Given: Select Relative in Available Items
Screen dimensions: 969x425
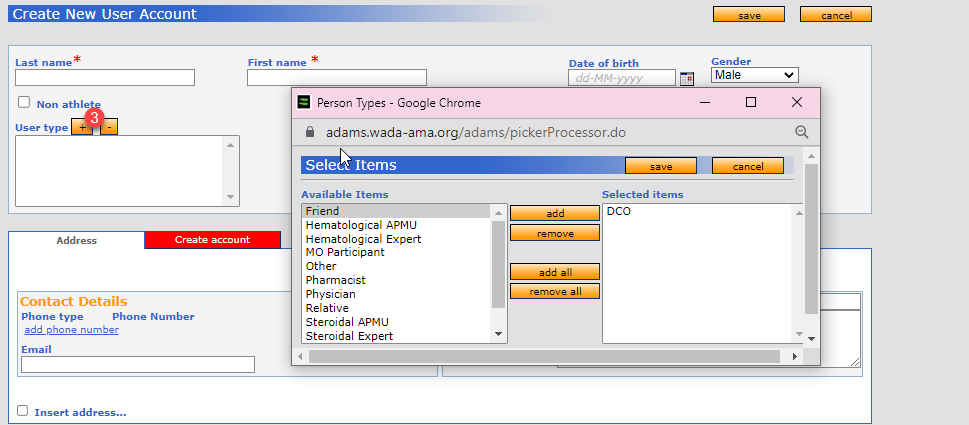Looking at the screenshot, I should click(x=397, y=308).
